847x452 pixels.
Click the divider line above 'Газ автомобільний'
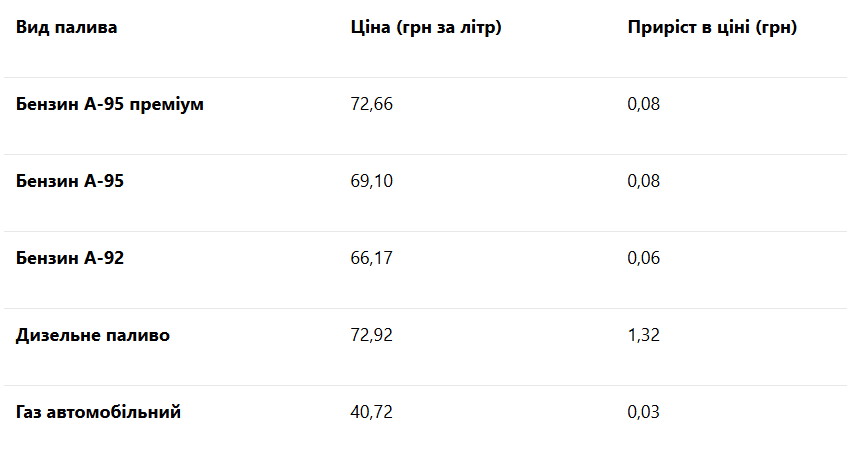tap(423, 385)
